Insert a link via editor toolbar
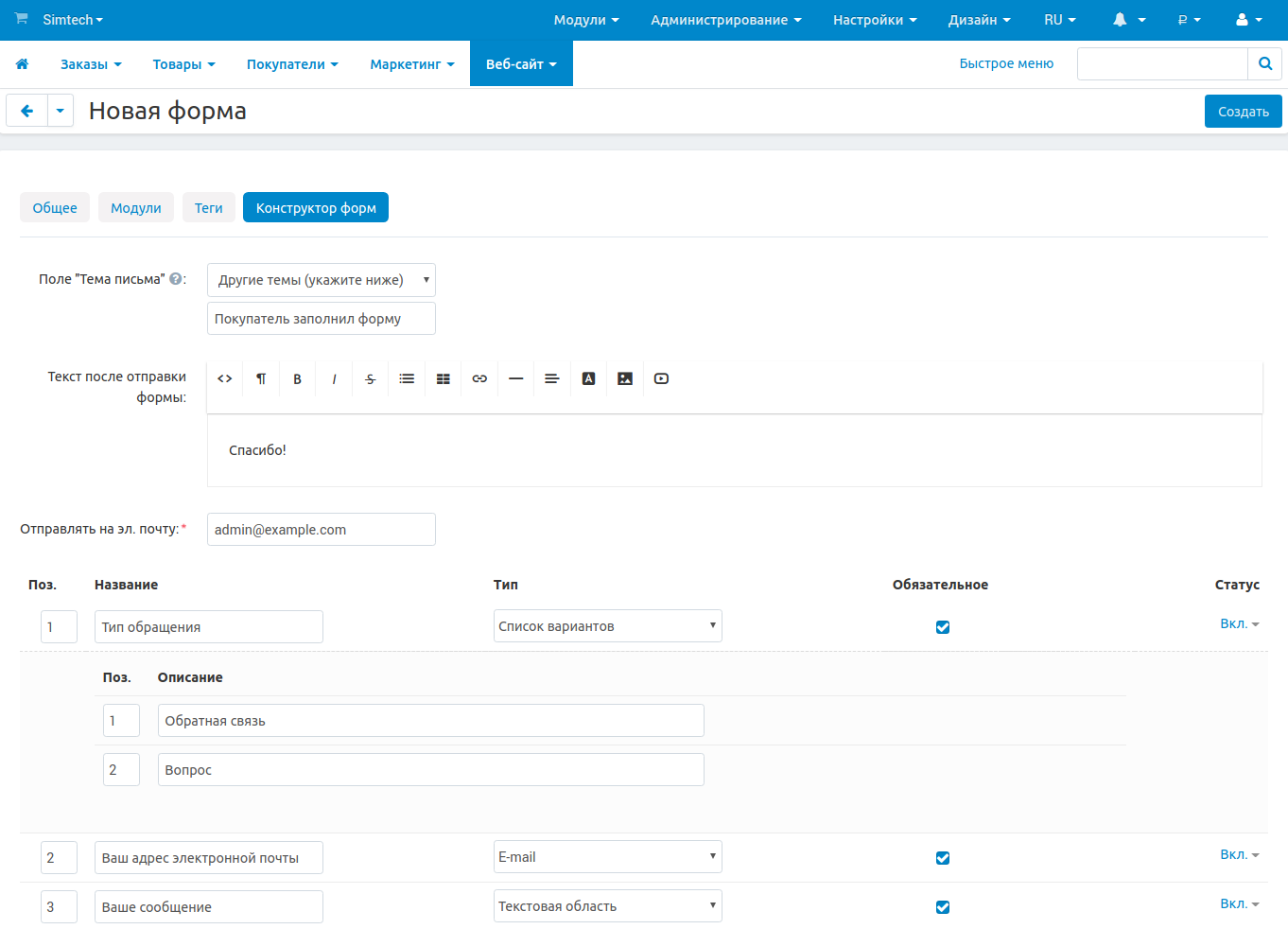 tap(479, 378)
